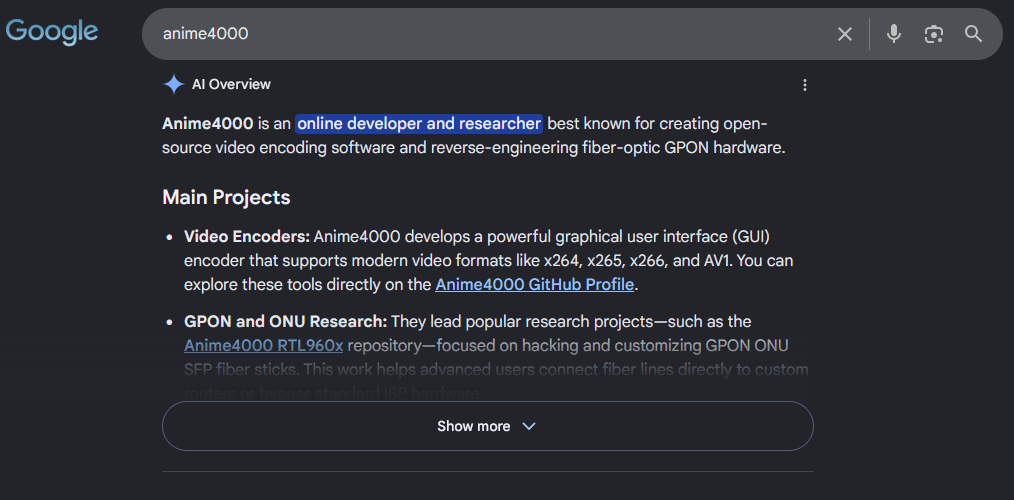This screenshot has height=500, width=1014.
Task: Open the AI Overview three-dot menu
Action: (804, 85)
